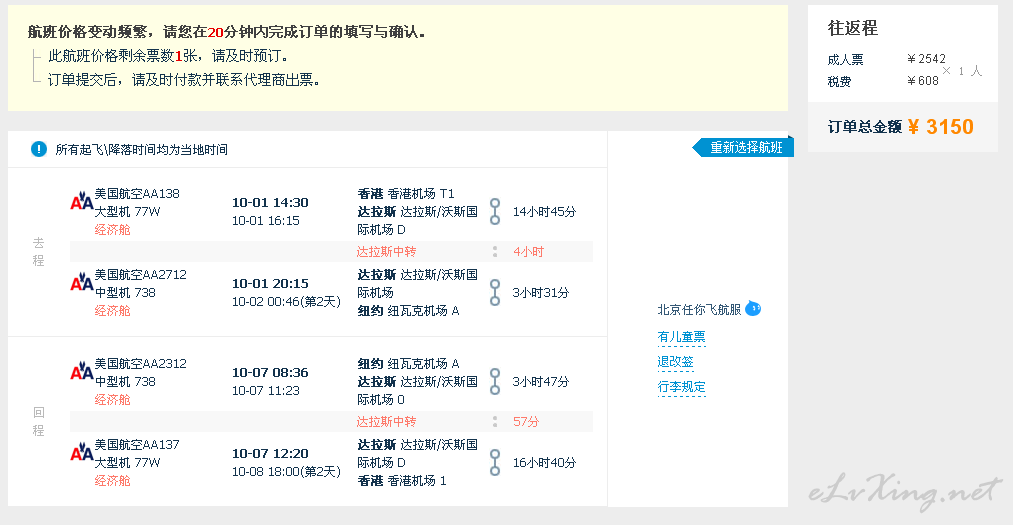Select the 回程 return section label

(x=39, y=421)
